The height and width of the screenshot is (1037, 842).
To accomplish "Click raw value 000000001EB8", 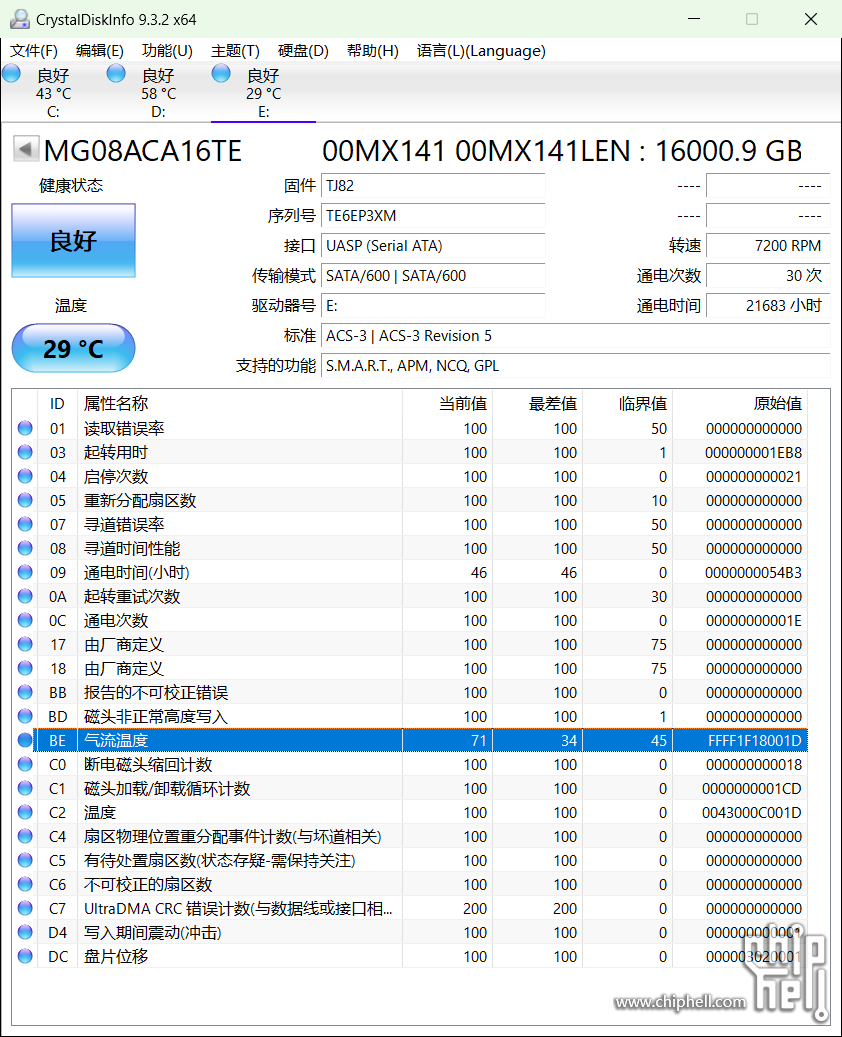I will (x=753, y=453).
